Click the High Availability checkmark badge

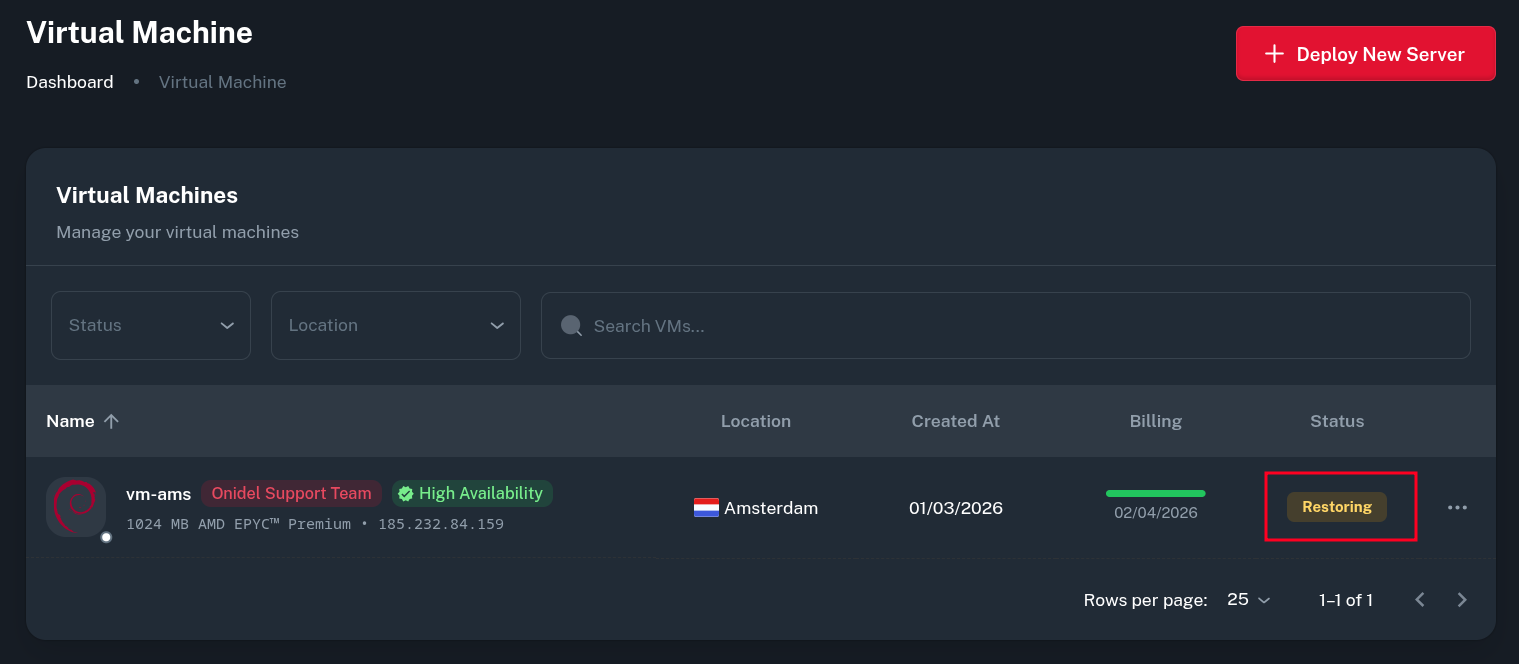pyautogui.click(x=471, y=493)
